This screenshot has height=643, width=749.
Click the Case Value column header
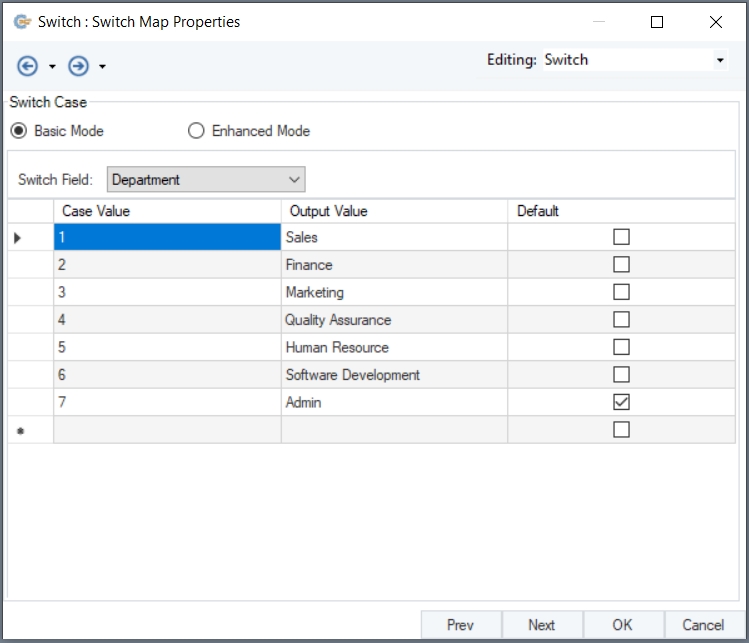(167, 211)
